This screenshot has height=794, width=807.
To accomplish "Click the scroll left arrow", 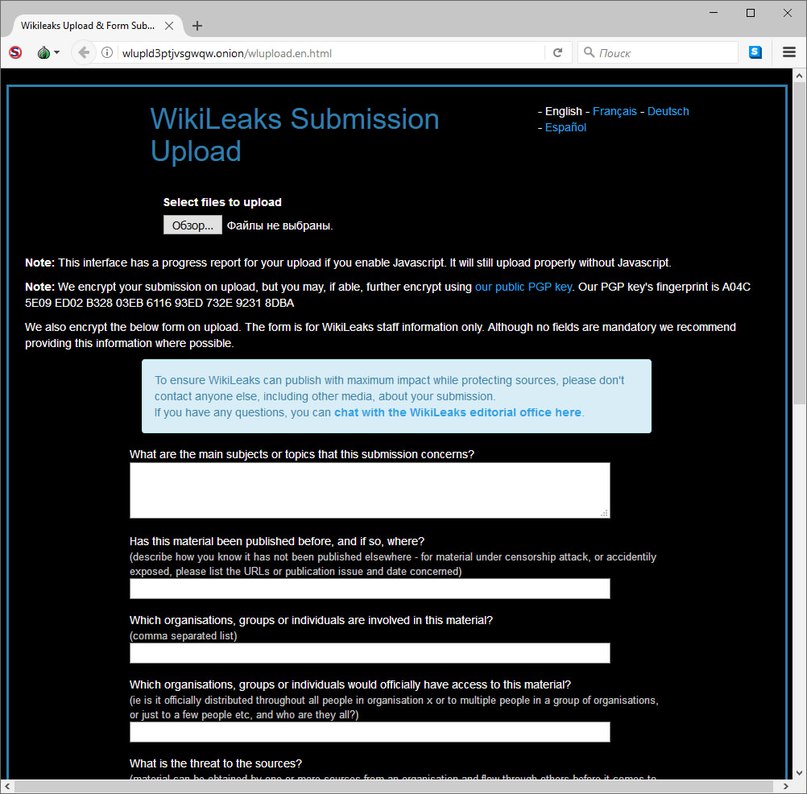I will [x=7, y=786].
